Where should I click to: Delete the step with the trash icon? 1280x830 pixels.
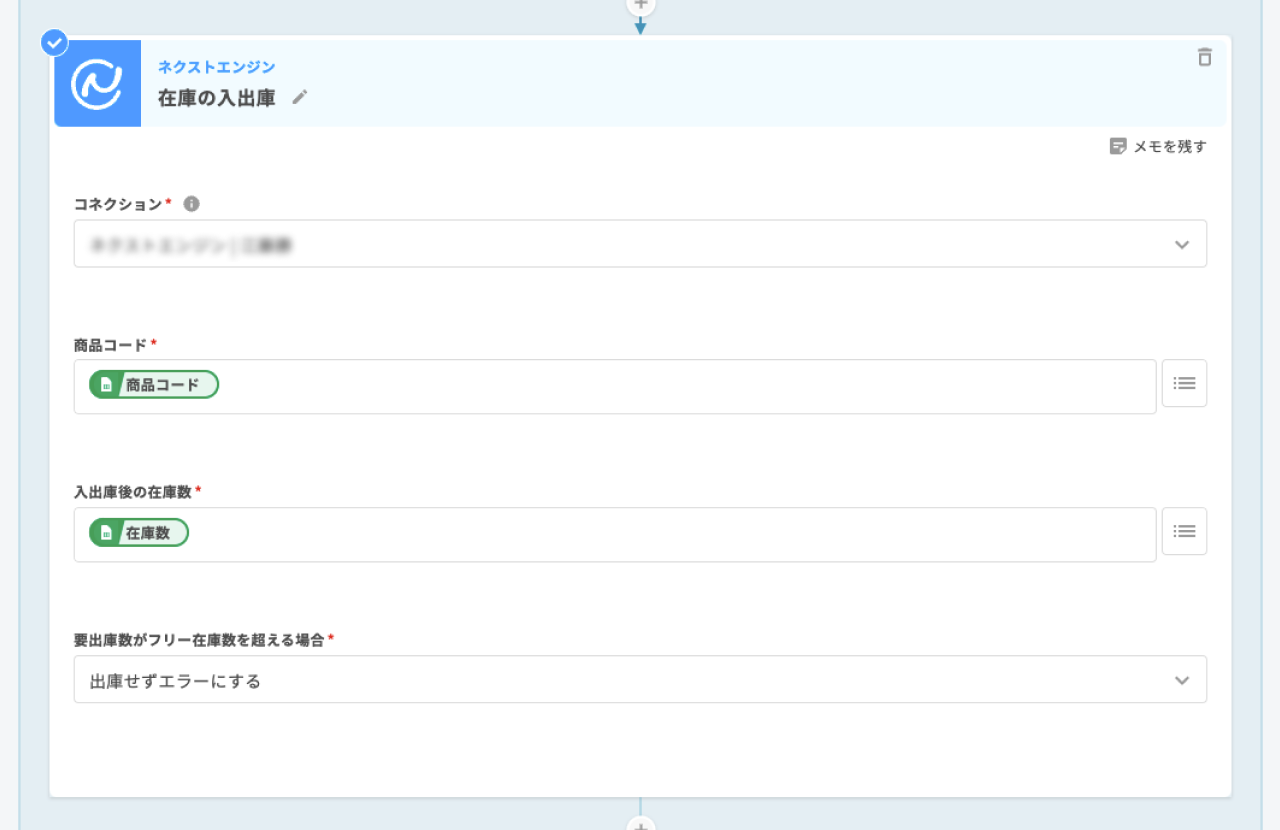1204,57
